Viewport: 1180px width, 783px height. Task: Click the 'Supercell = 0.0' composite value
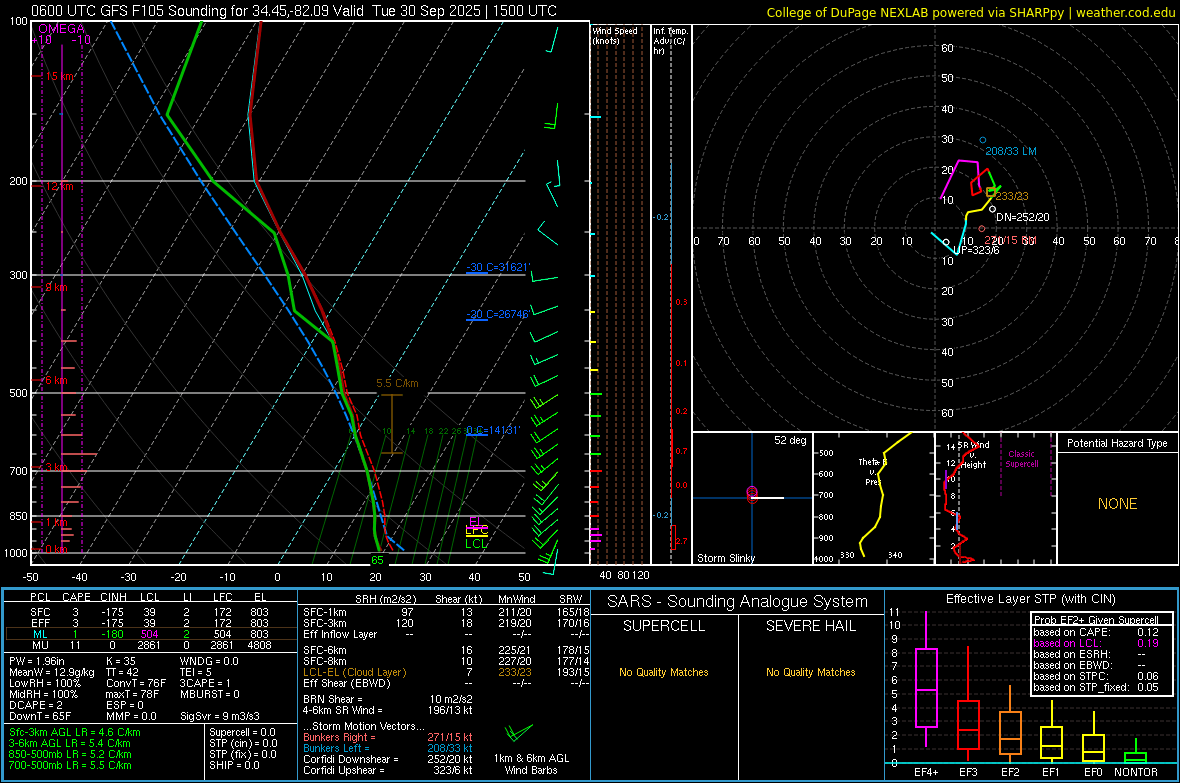pyautogui.click(x=242, y=732)
